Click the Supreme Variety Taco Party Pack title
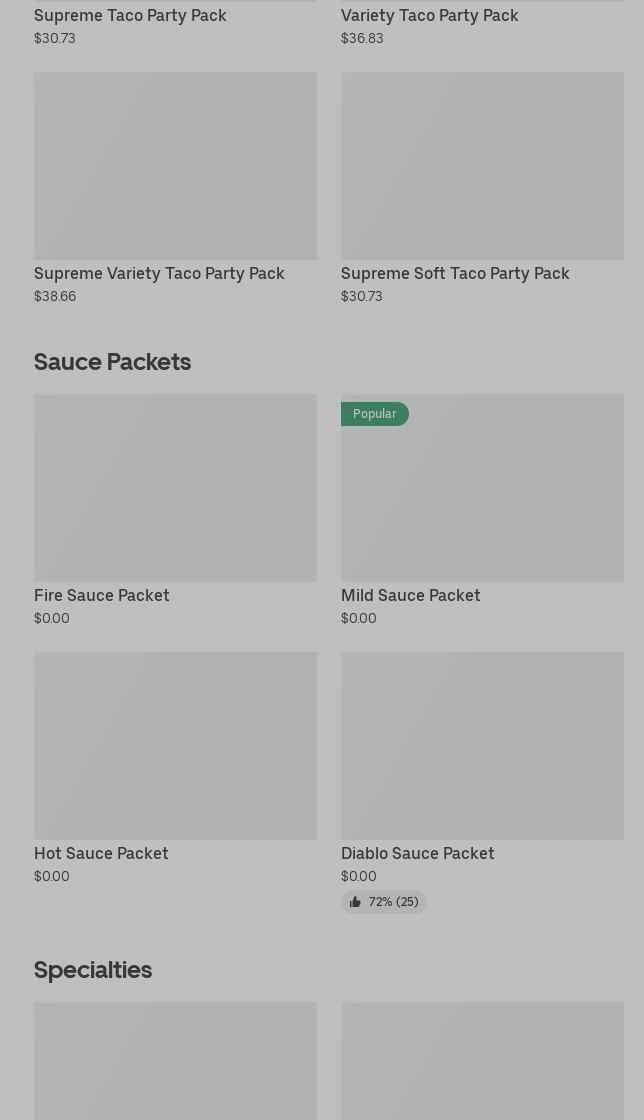This screenshot has width=644, height=1120. pyautogui.click(x=159, y=273)
